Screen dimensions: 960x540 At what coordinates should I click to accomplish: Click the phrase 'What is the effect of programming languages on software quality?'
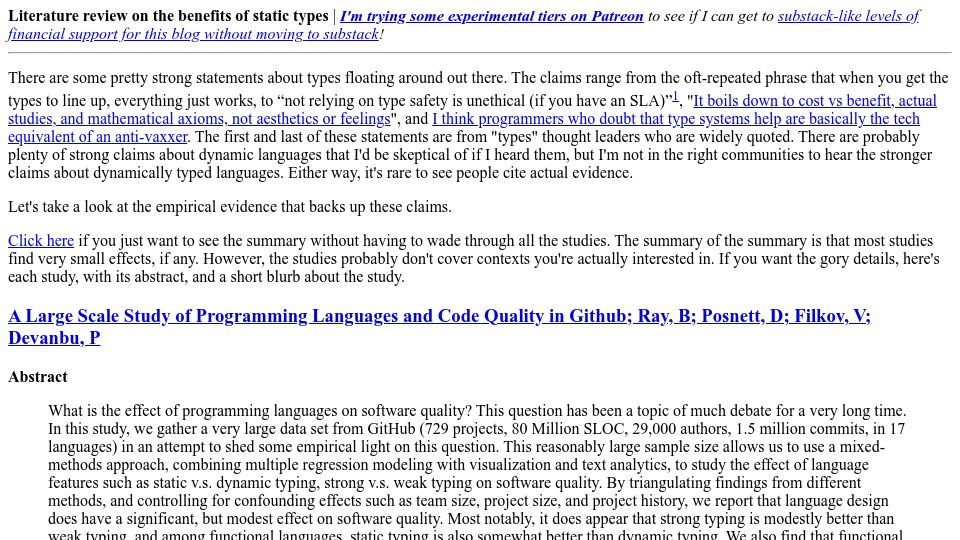pos(260,411)
